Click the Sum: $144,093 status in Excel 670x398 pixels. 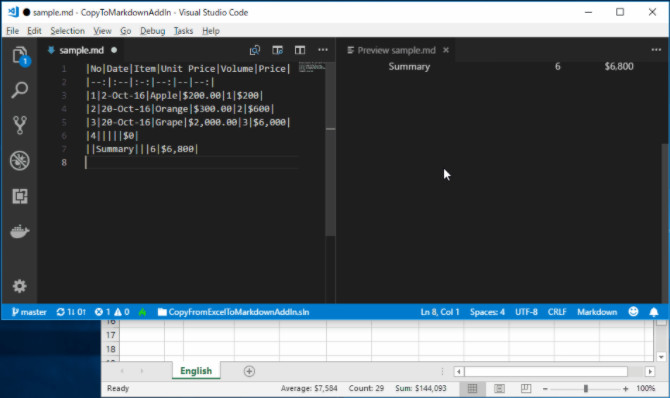tap(420, 388)
